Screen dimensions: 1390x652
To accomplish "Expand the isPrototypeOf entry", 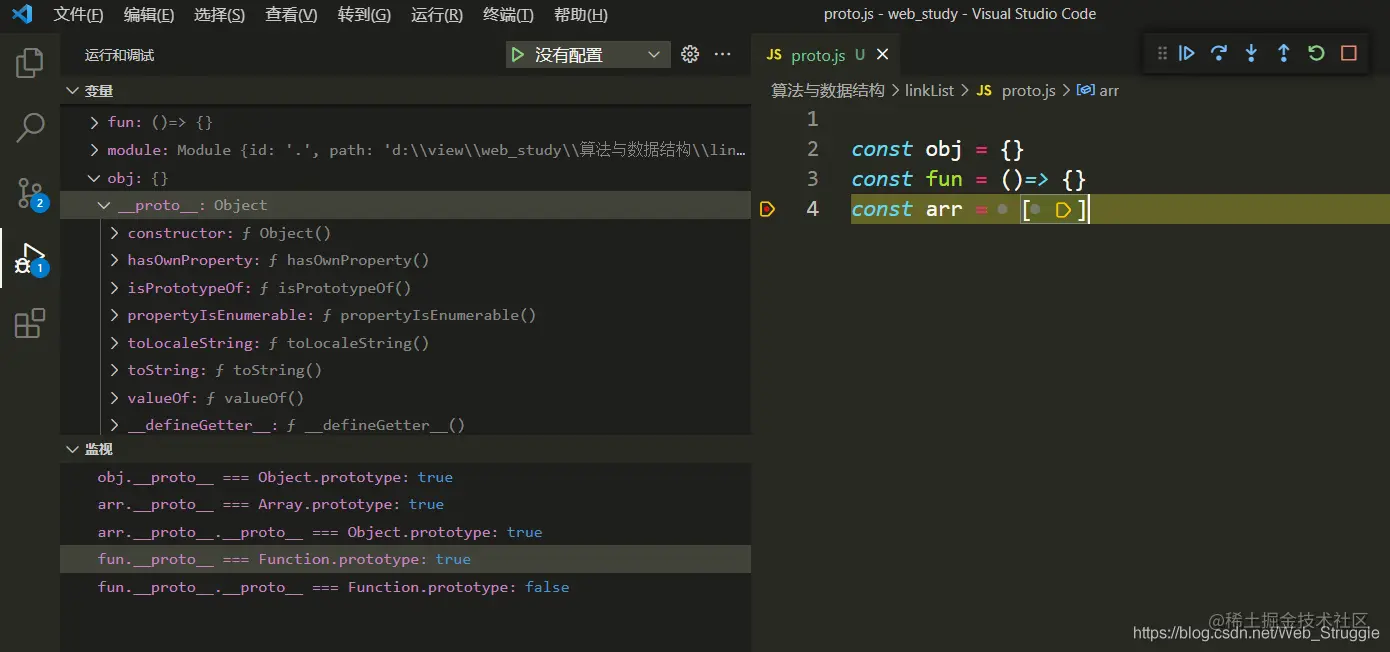I will 115,288.
